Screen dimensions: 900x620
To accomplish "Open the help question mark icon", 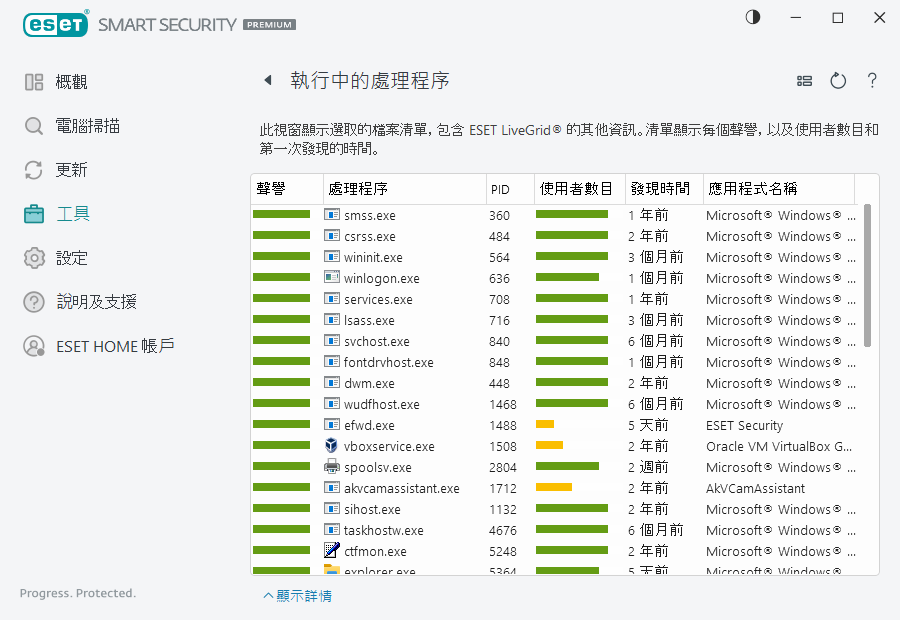I will 872,81.
